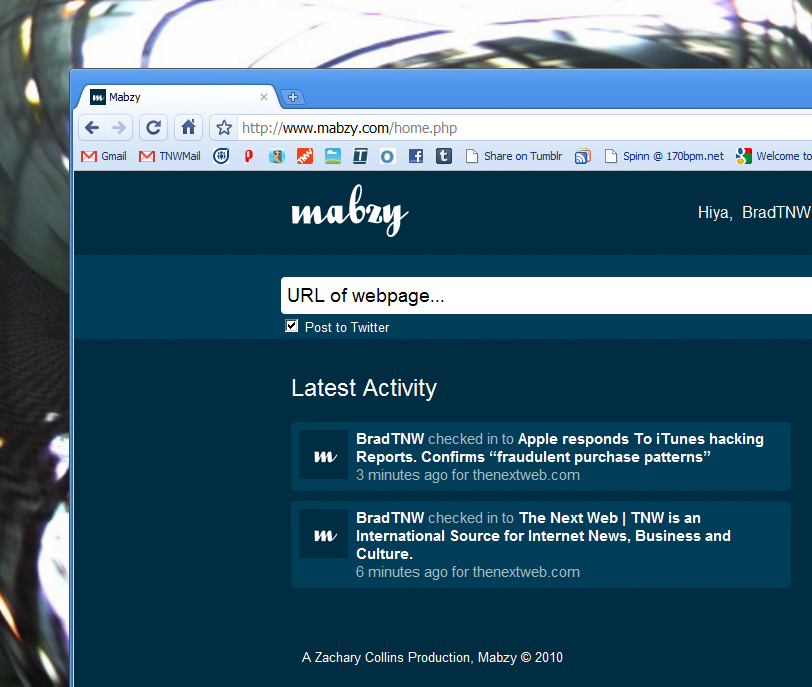This screenshot has height=687, width=812.
Task: Open a new tab with the plus button
Action: pos(293,97)
